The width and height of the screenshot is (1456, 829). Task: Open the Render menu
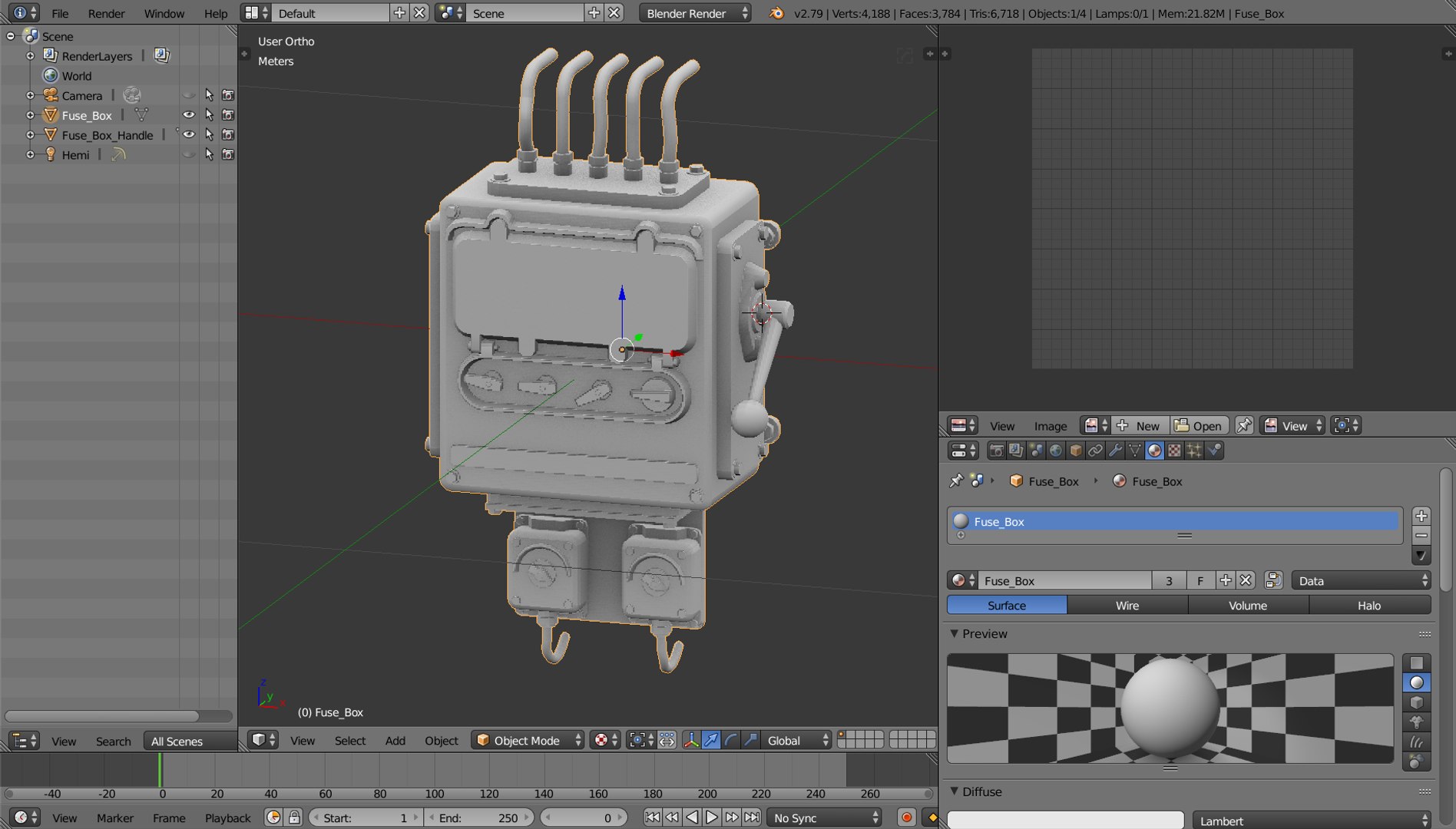click(x=106, y=13)
